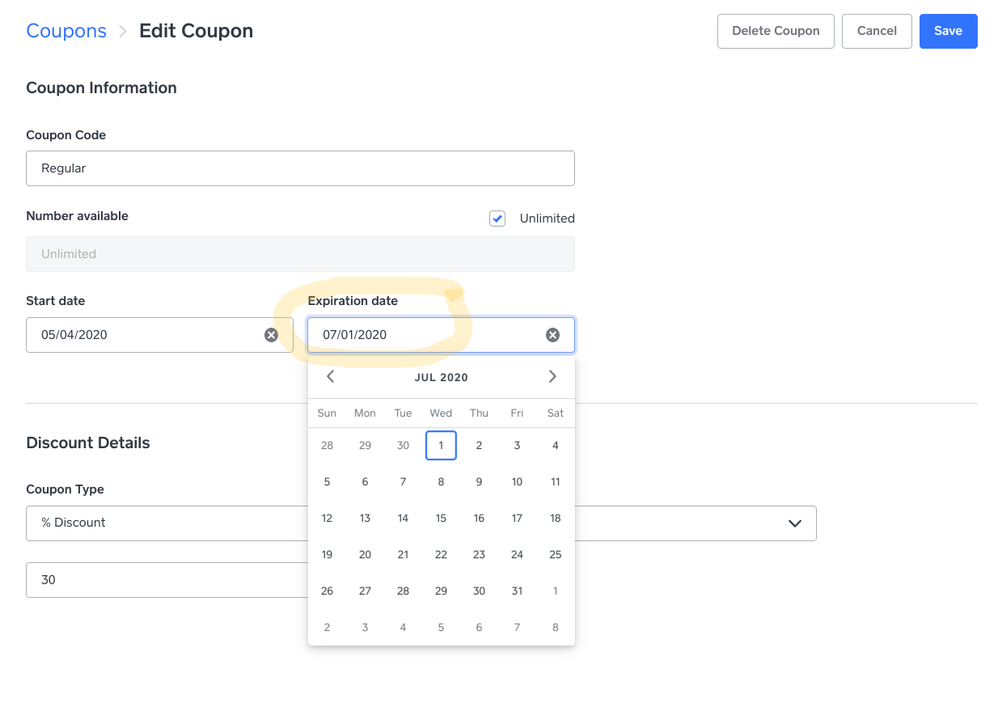
Task: Click the Start date input field
Action: [145, 335]
